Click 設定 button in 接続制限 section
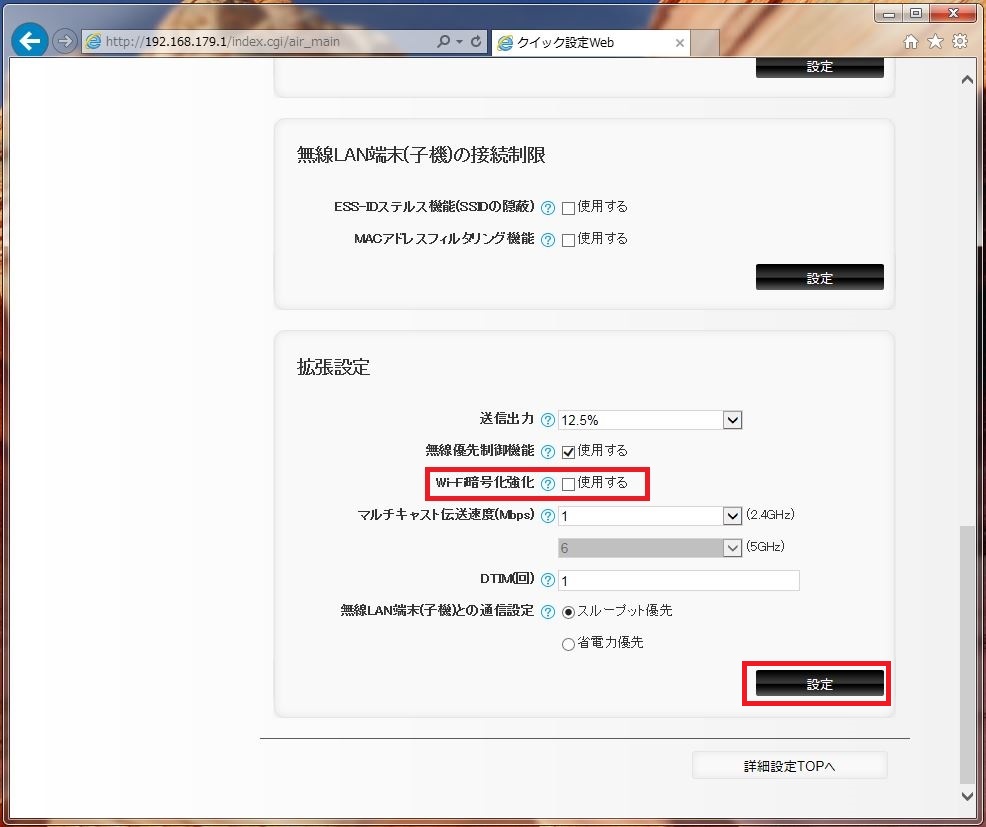Screen dimensions: 986x827 pyautogui.click(x=819, y=277)
